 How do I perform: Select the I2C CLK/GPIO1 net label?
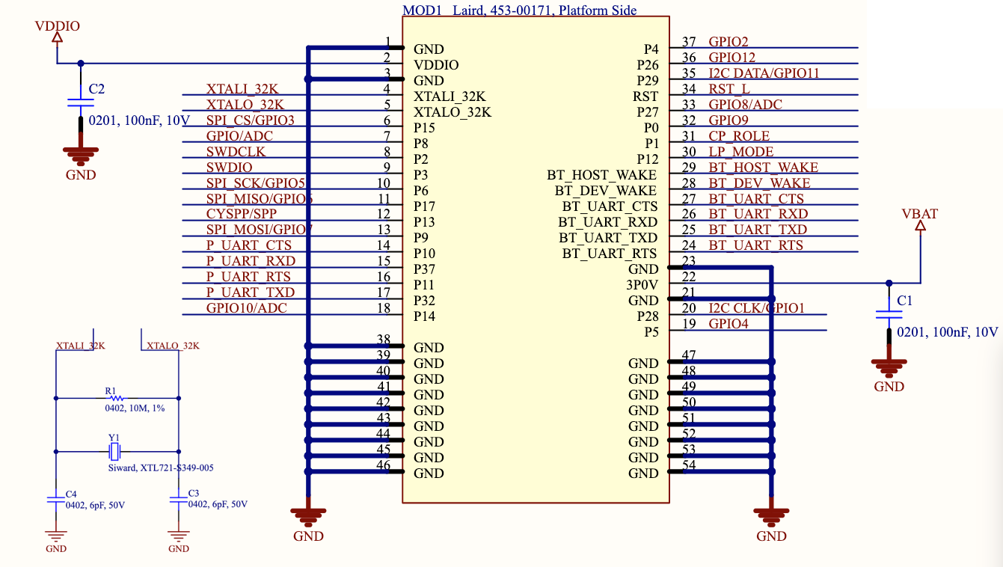click(756, 308)
